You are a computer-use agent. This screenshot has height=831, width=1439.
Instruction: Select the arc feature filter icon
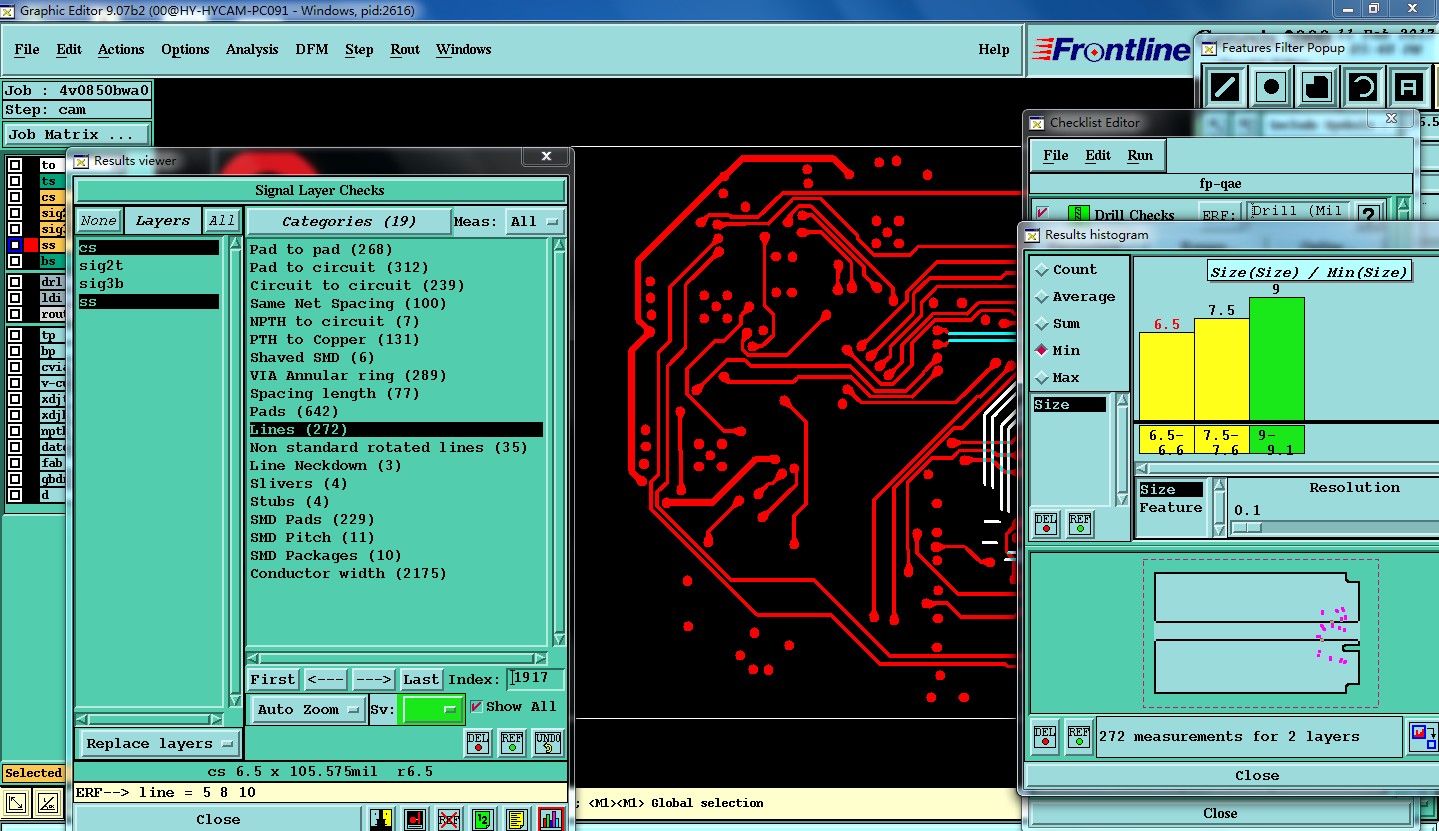tap(1363, 87)
